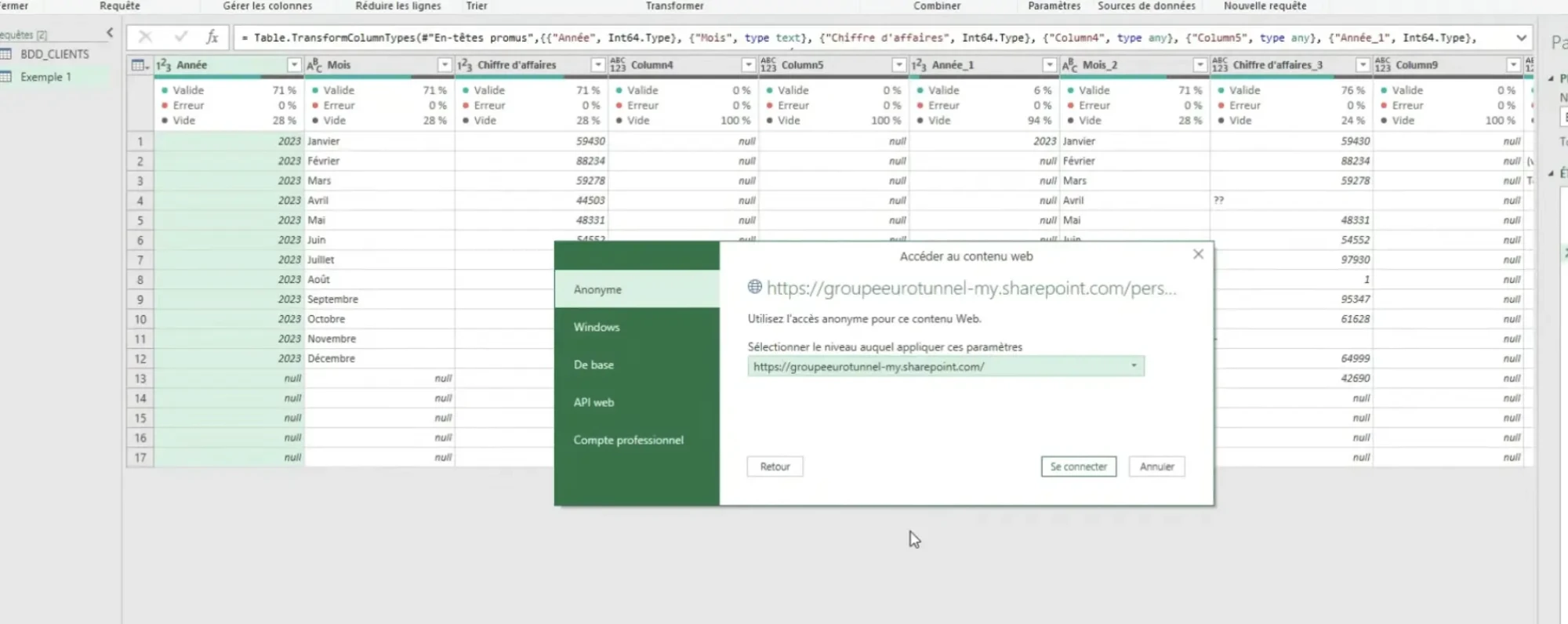Select the De base authentication option
1568x624 pixels.
637,365
